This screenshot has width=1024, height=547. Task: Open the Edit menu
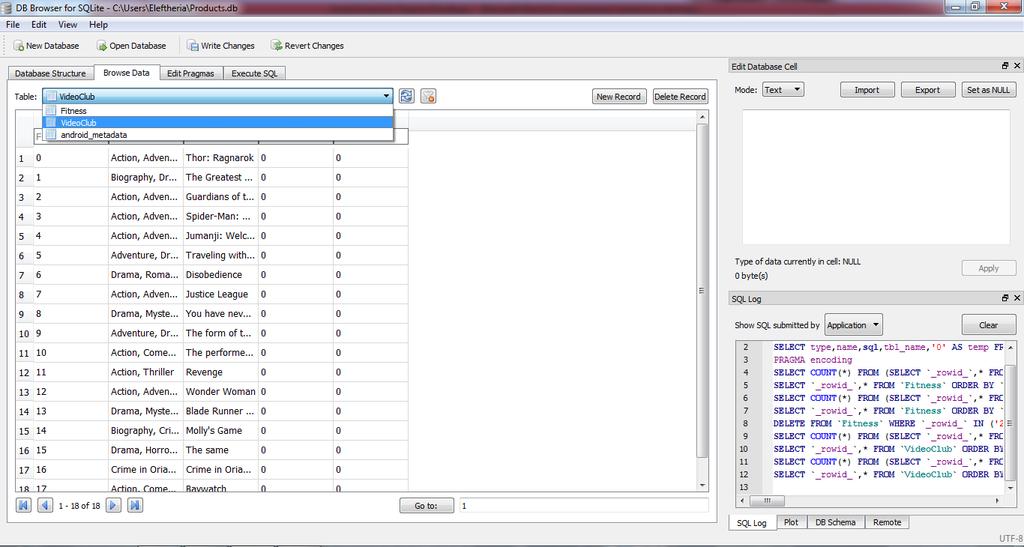coord(39,25)
